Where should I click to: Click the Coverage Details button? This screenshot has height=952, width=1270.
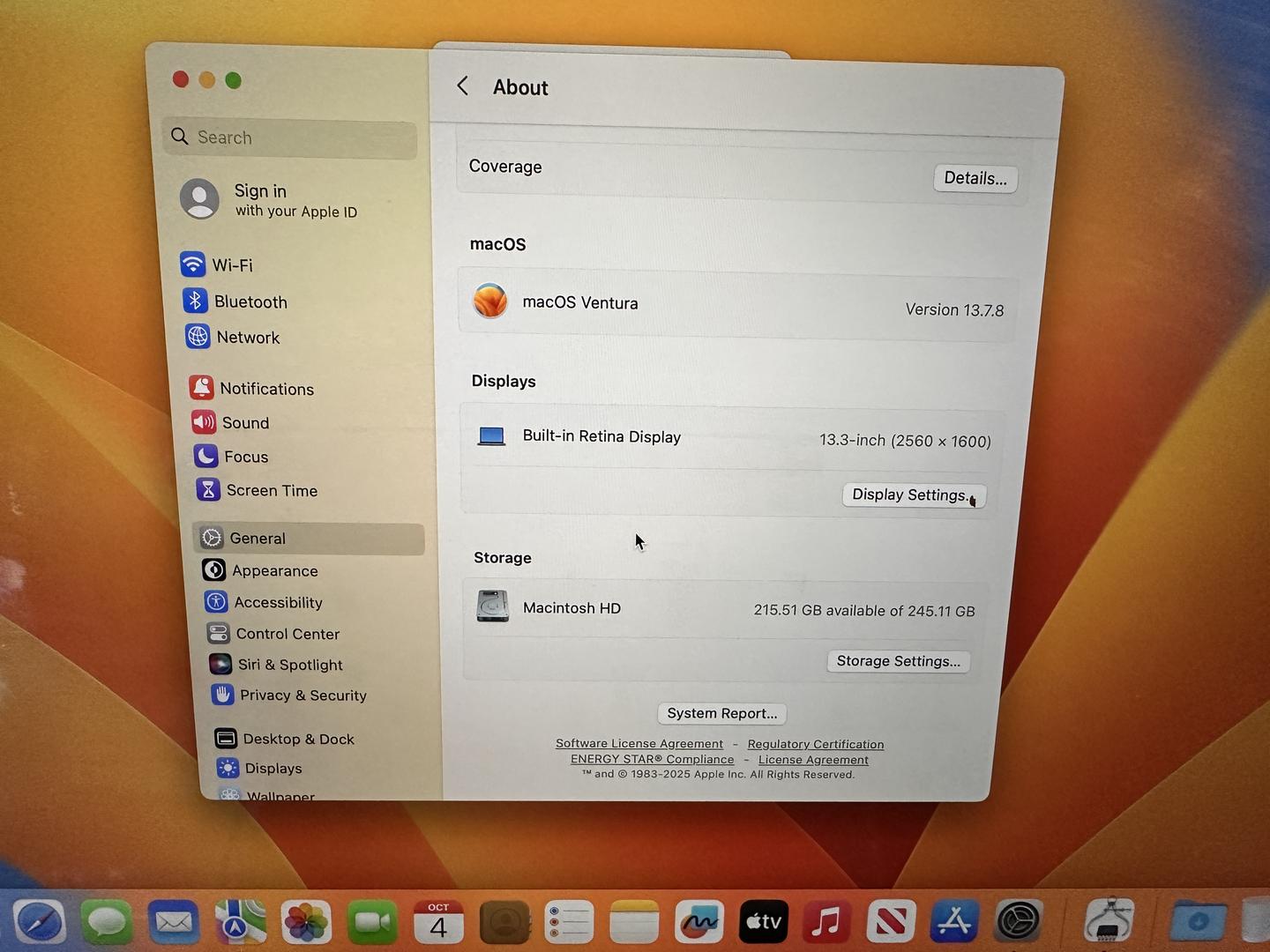[975, 178]
